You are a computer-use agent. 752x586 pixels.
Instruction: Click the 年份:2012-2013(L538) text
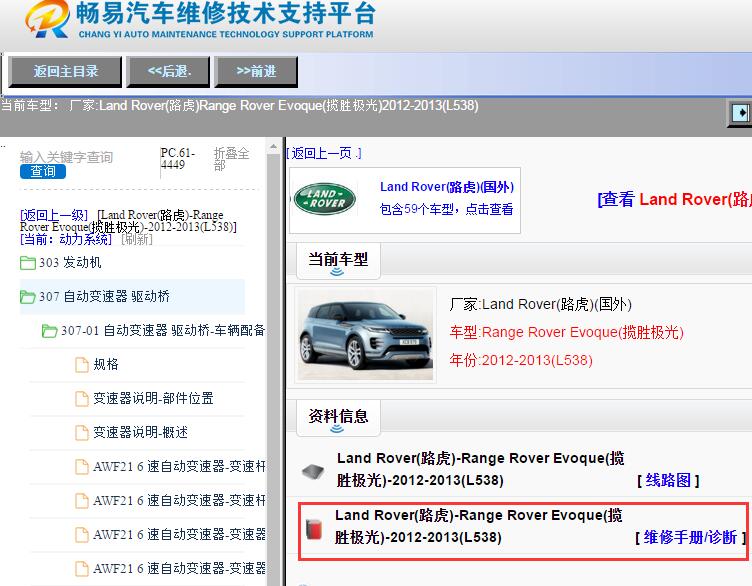pos(521,360)
